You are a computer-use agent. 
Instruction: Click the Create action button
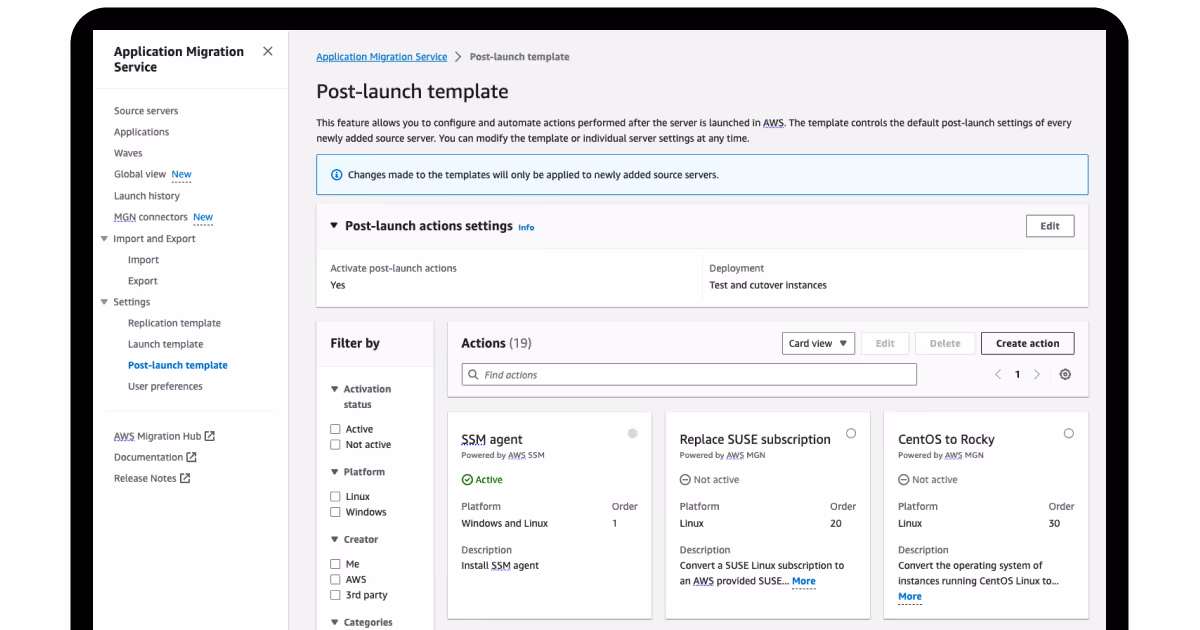point(1027,343)
